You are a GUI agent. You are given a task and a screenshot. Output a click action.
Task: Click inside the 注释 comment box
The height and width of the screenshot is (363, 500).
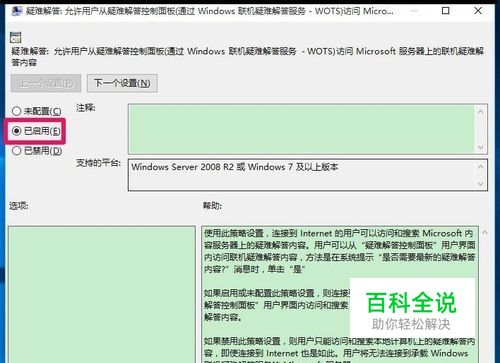301,129
